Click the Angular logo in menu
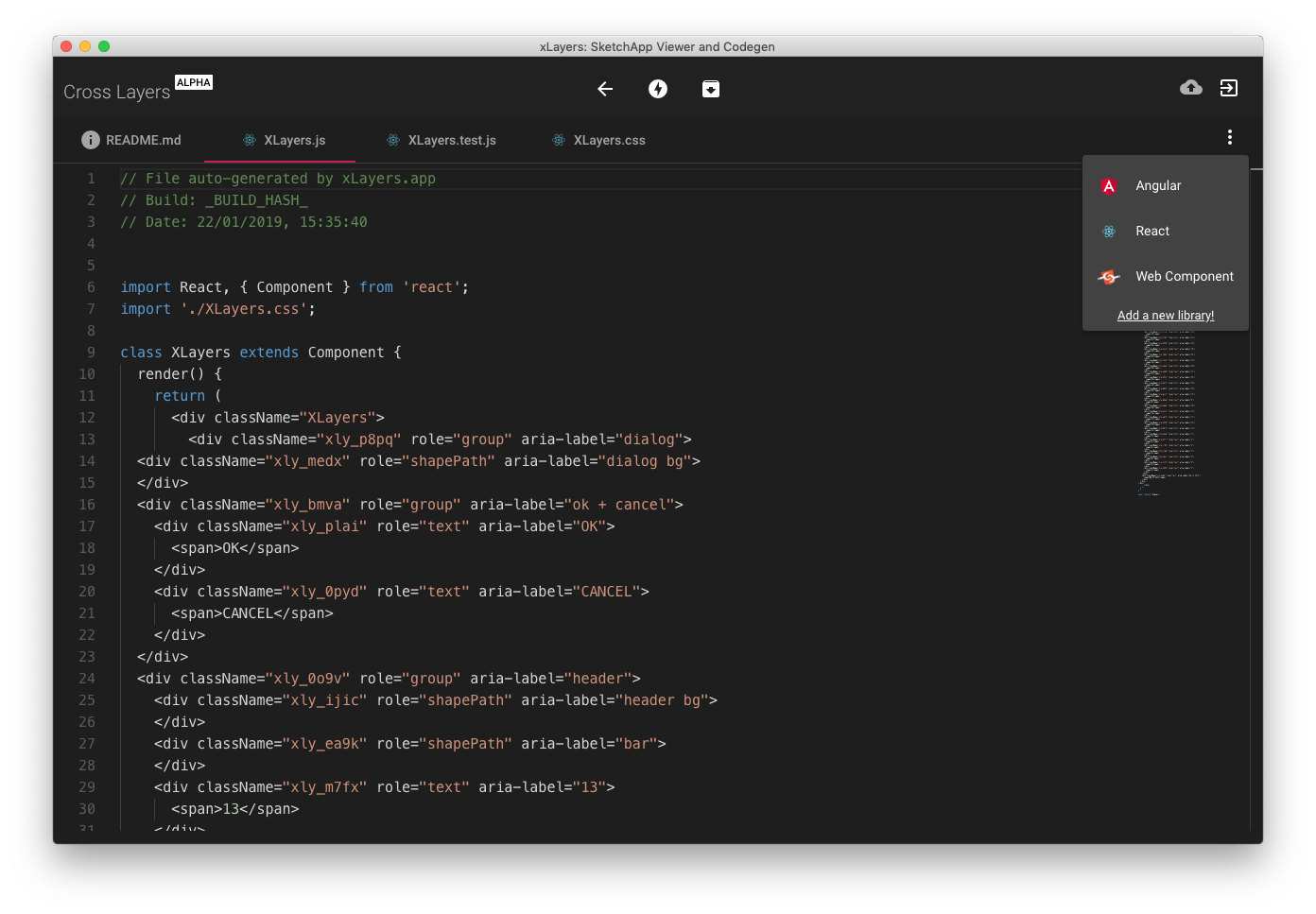This screenshot has height=914, width=1316. click(1109, 186)
